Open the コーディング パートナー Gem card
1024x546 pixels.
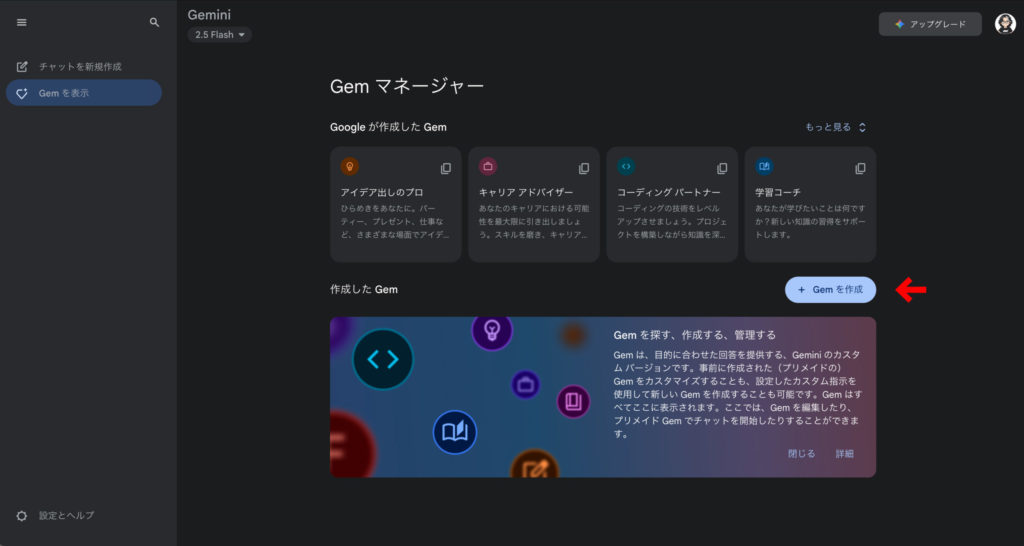coord(672,204)
